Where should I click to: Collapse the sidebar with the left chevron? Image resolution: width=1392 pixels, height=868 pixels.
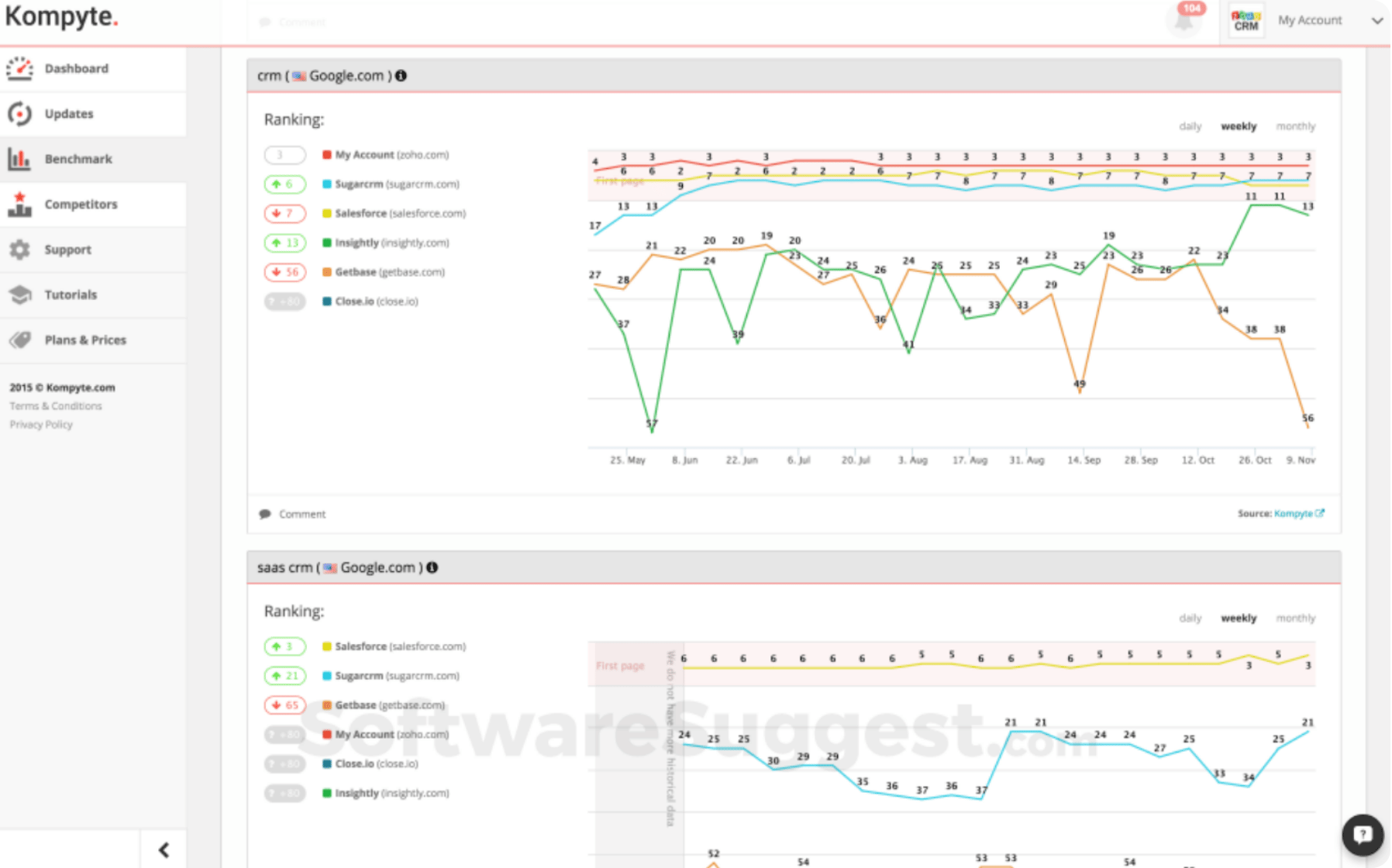point(164,850)
